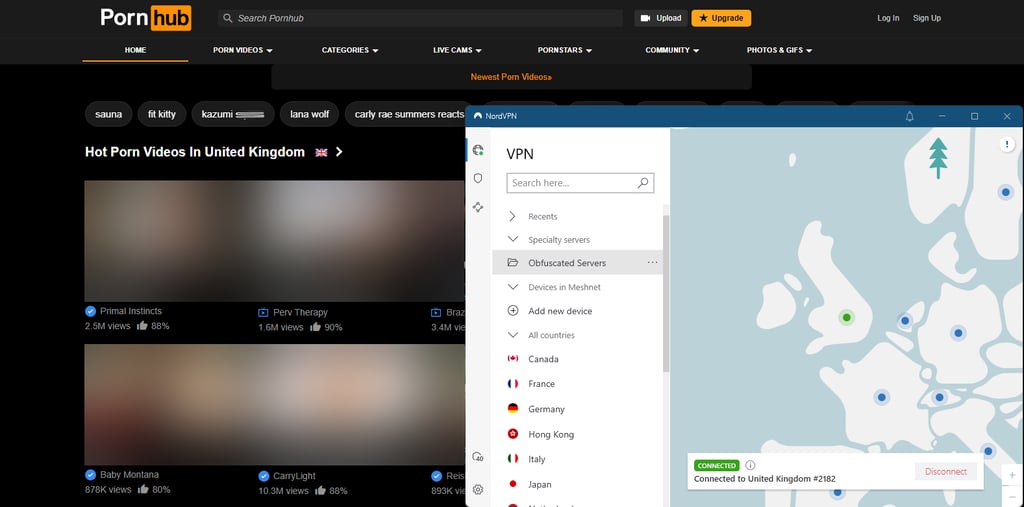Click the NordVPN server list scrollbar
The height and width of the screenshot is (507, 1024).
666,293
